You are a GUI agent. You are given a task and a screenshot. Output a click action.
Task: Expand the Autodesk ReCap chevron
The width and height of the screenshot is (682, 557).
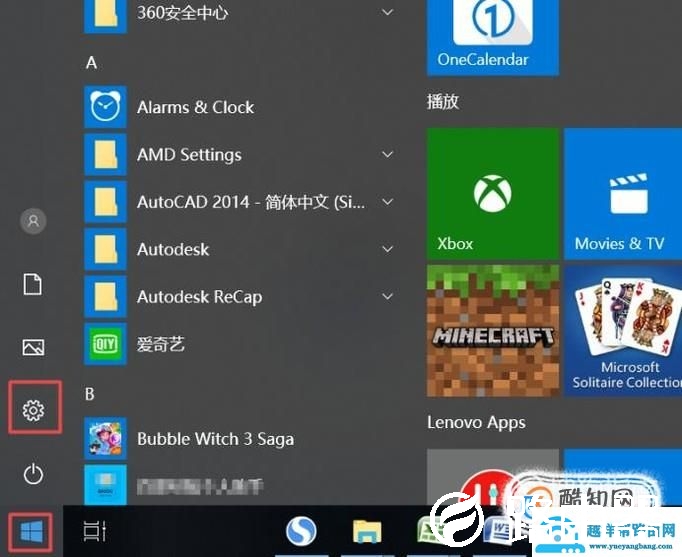388,297
